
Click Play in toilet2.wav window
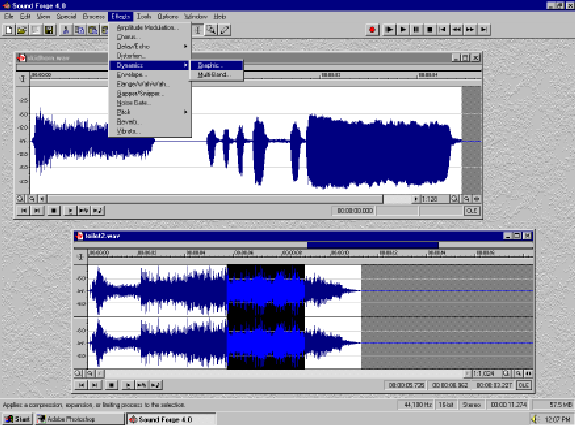(128, 385)
